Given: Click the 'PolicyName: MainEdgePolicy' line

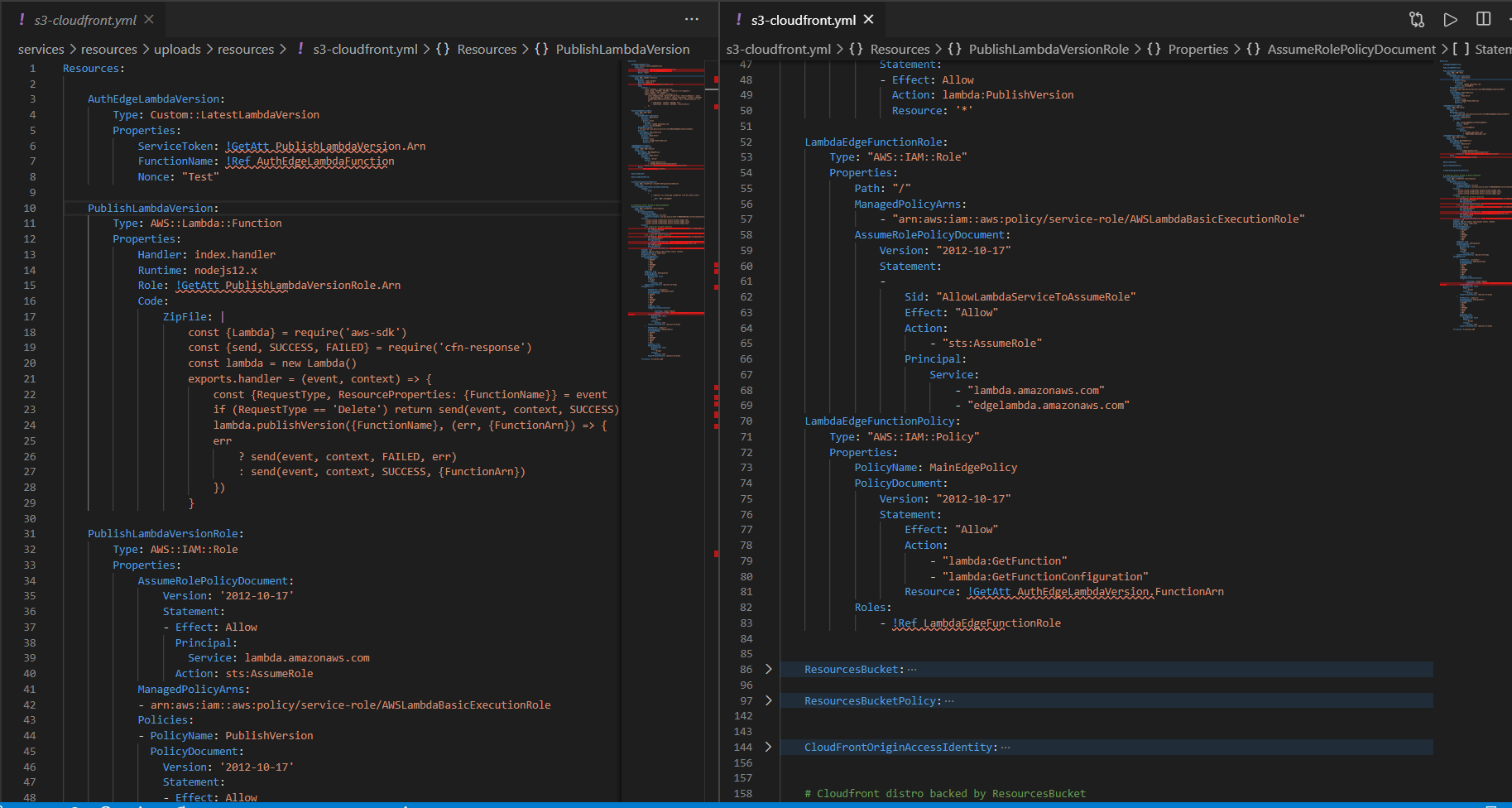Looking at the screenshot, I should pos(936,468).
